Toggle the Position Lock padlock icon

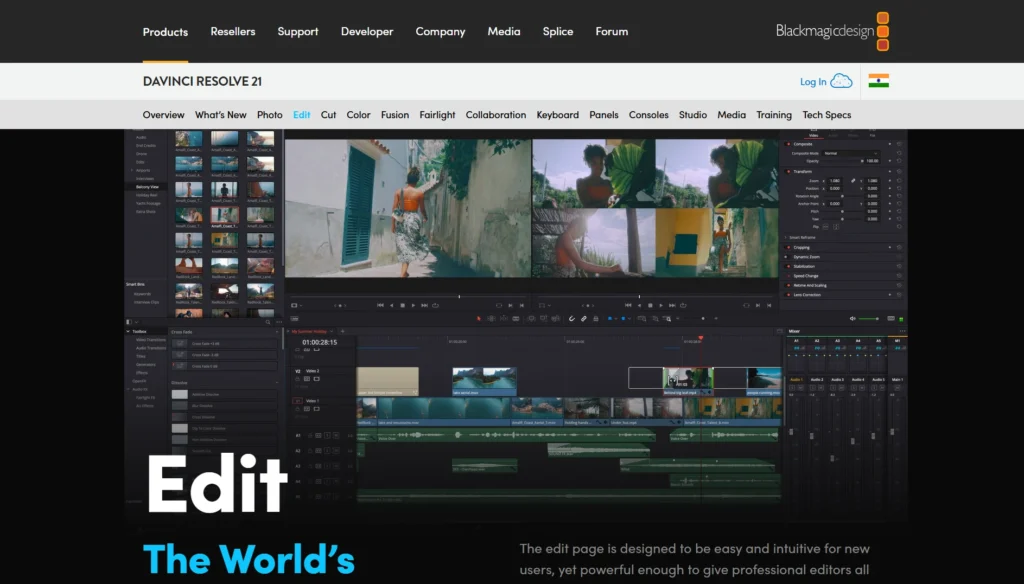coord(596,319)
